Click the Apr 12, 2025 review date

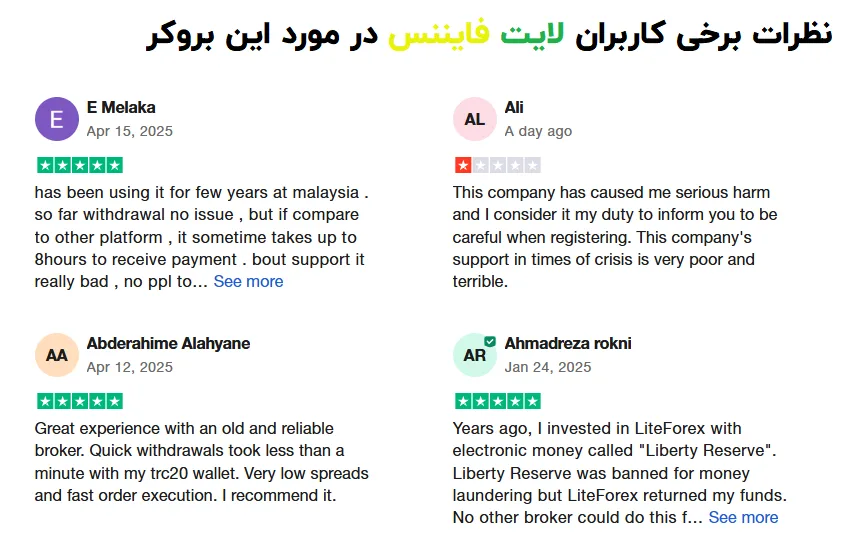click(130, 367)
